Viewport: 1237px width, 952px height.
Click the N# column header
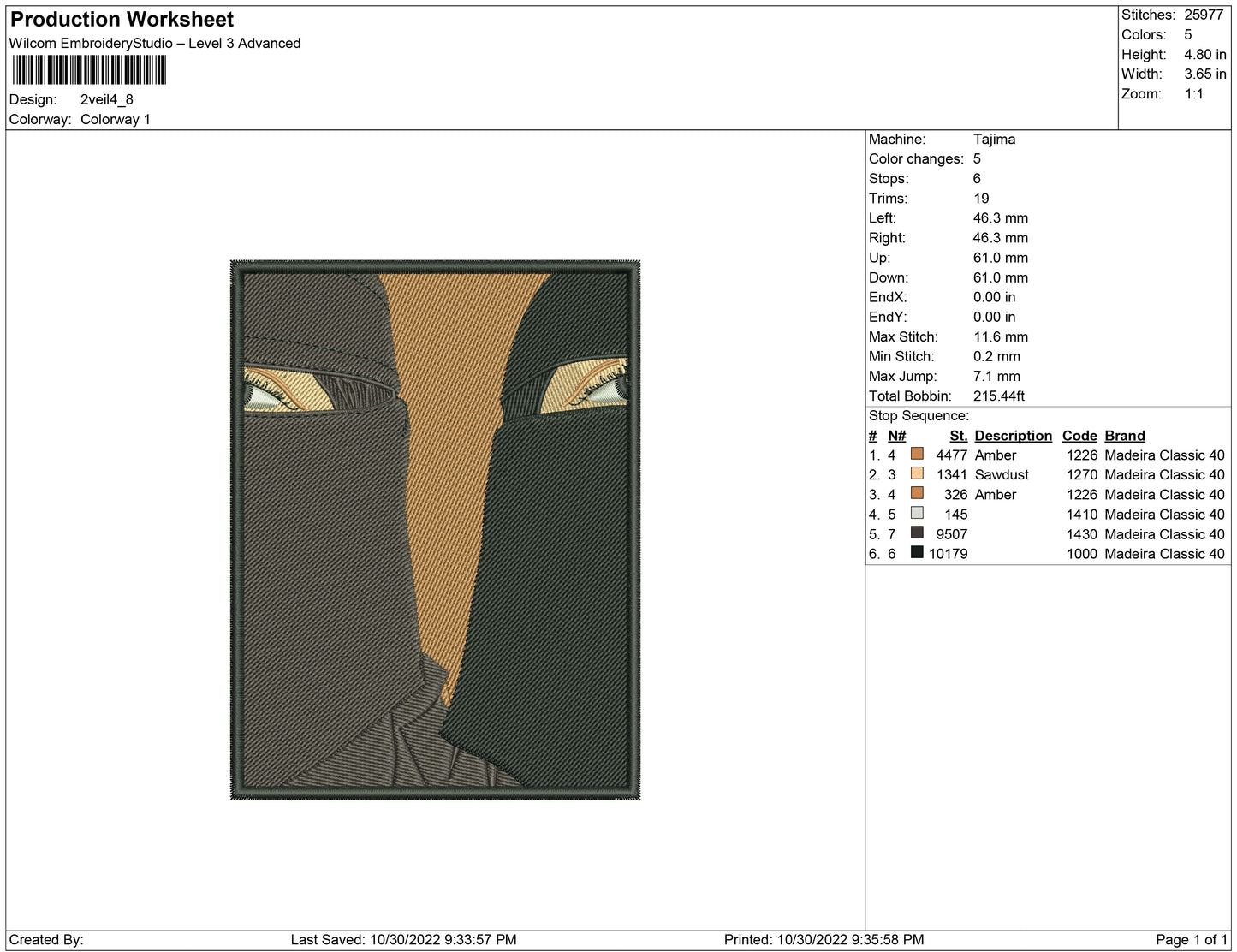click(896, 436)
